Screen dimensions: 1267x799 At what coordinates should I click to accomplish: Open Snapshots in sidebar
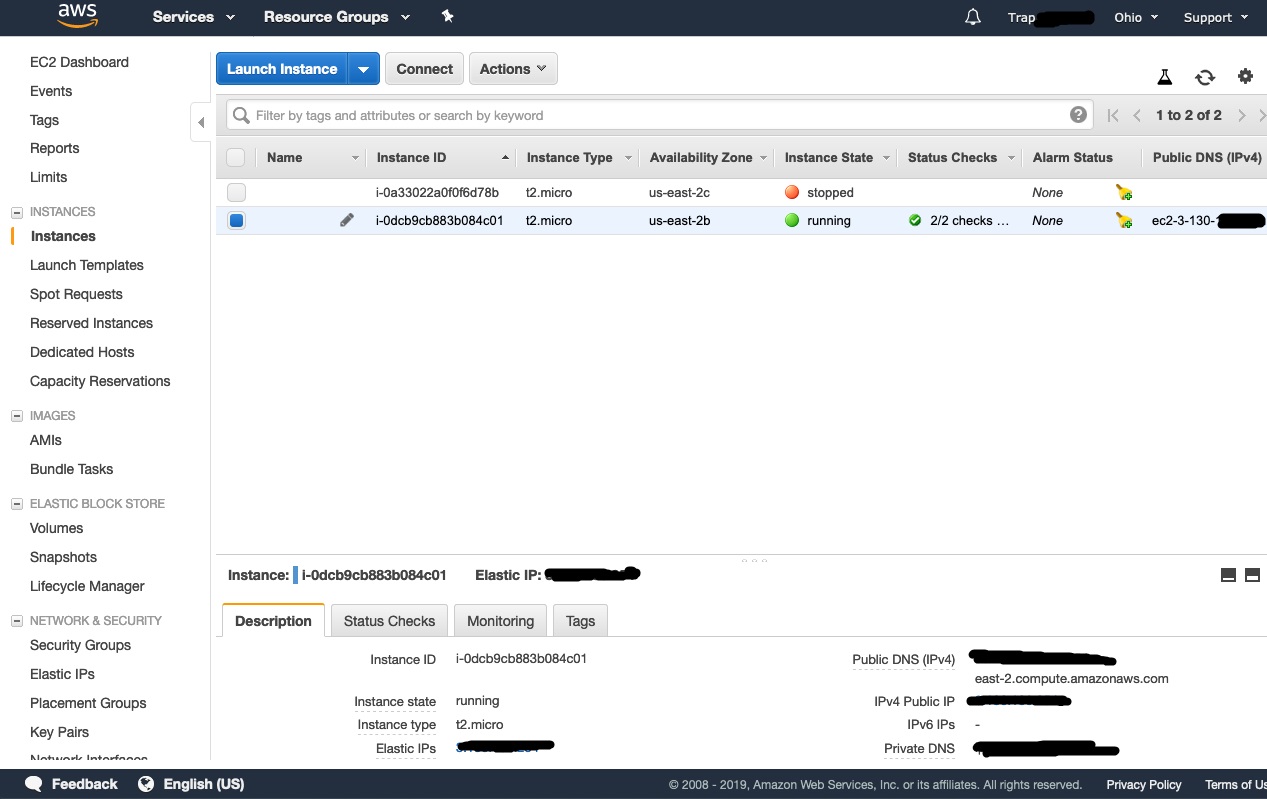63,557
